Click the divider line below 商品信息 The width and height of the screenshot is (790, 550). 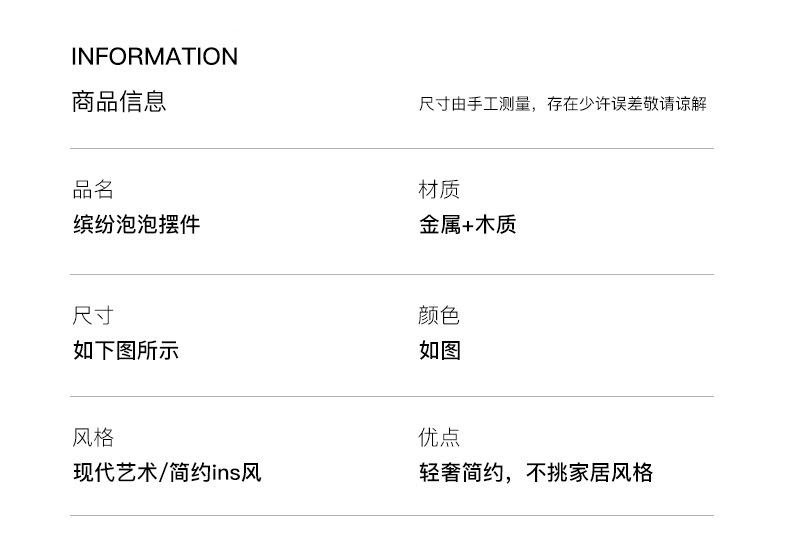point(392,149)
